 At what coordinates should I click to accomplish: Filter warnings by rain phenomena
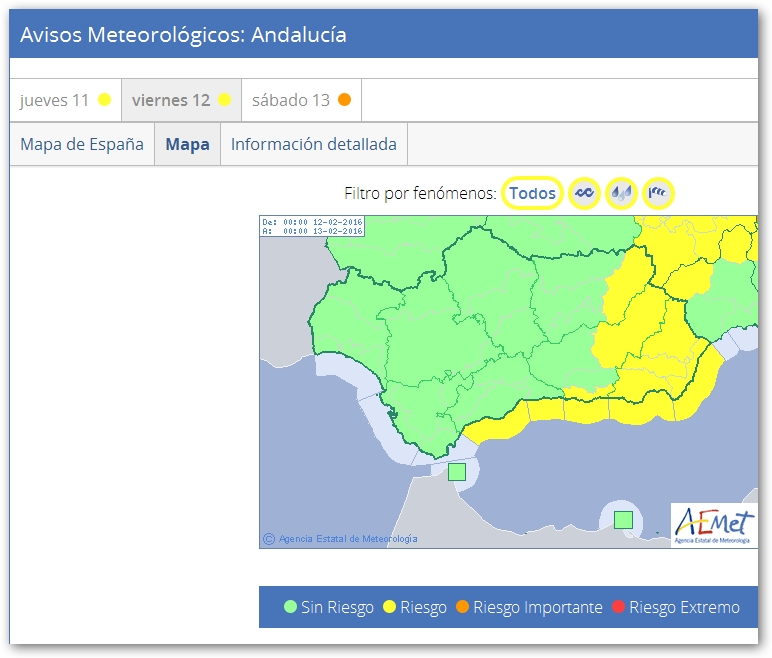point(621,193)
